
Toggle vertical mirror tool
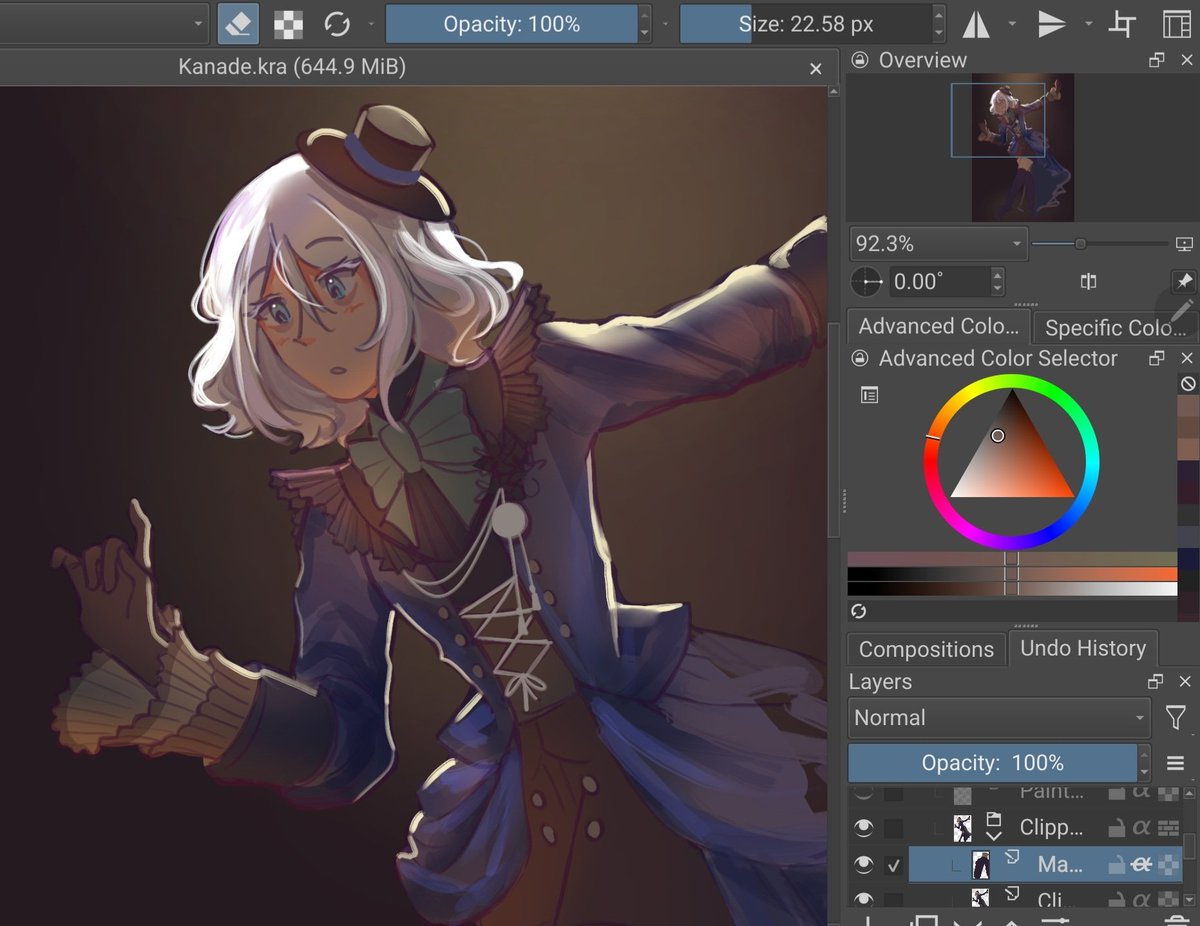point(1051,23)
